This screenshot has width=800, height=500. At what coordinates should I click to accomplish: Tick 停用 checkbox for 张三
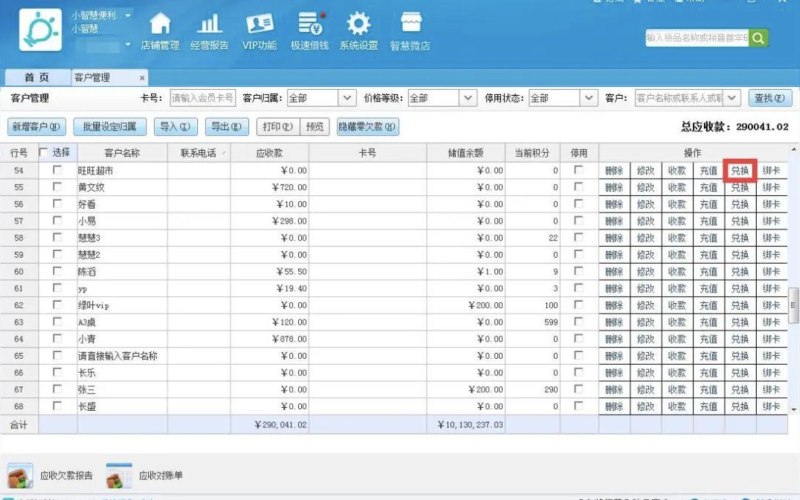[579, 389]
